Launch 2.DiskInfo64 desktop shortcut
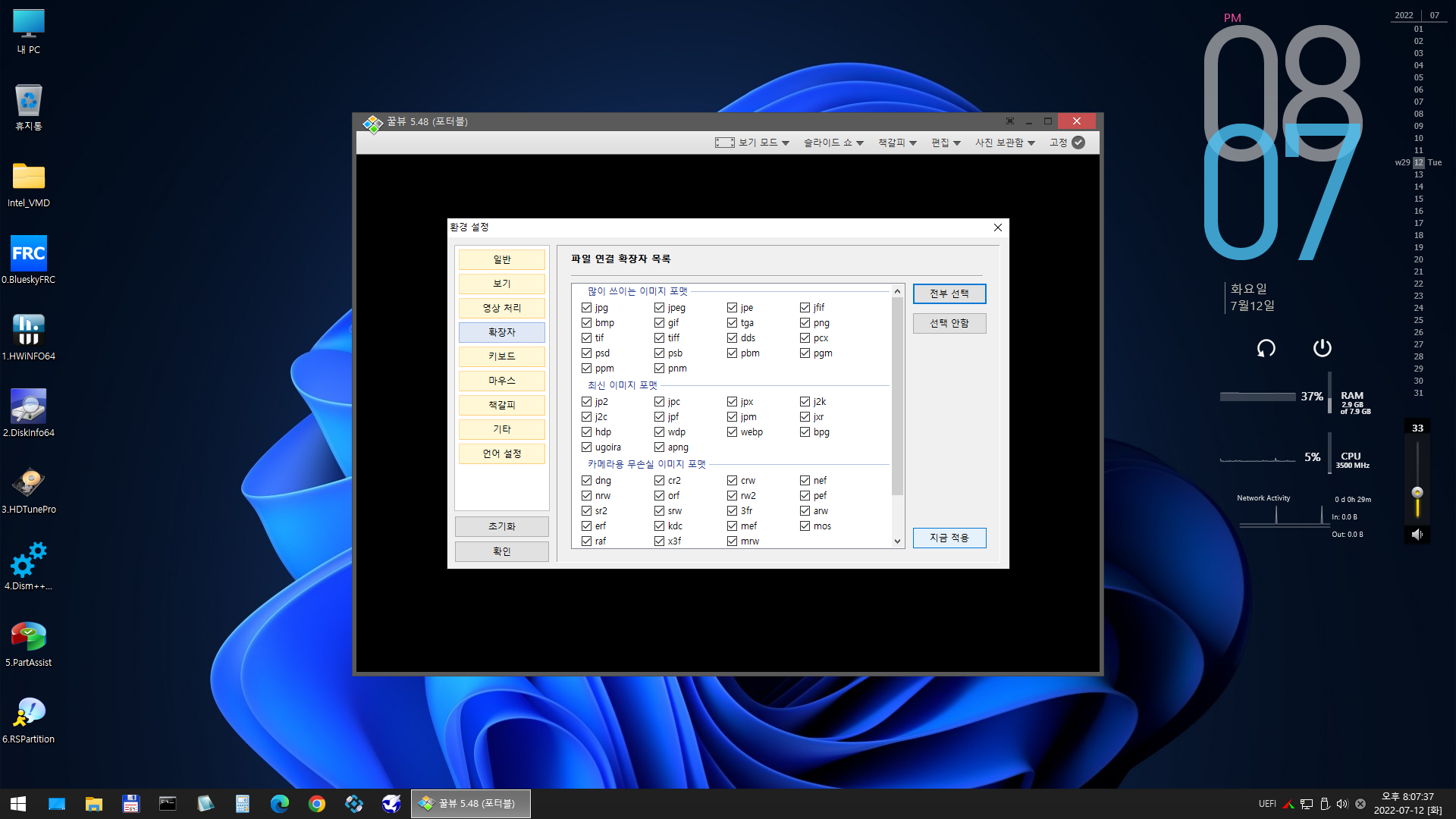 [29, 414]
